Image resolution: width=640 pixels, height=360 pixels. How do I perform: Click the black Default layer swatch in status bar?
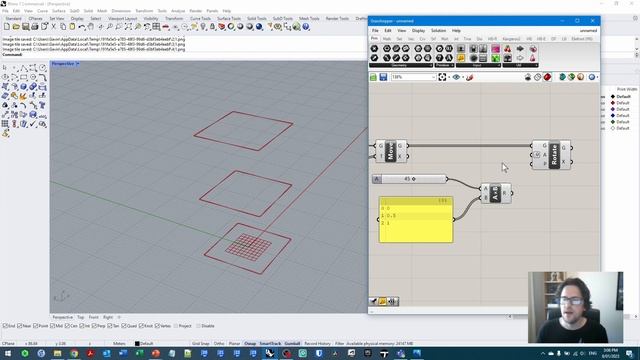(x=137, y=344)
